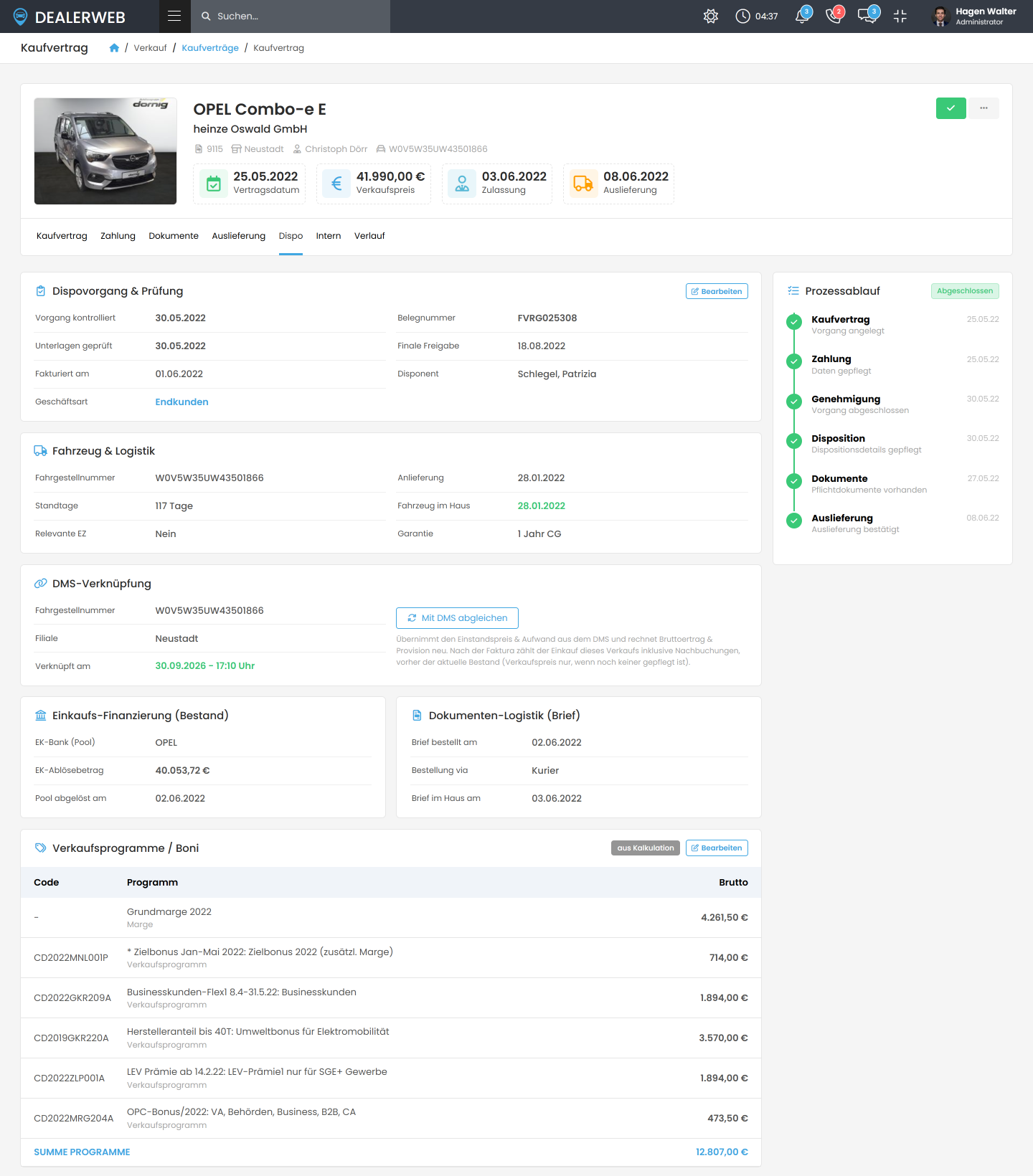
Task: Toggle fullscreen collapse icon
Action: pos(900,16)
